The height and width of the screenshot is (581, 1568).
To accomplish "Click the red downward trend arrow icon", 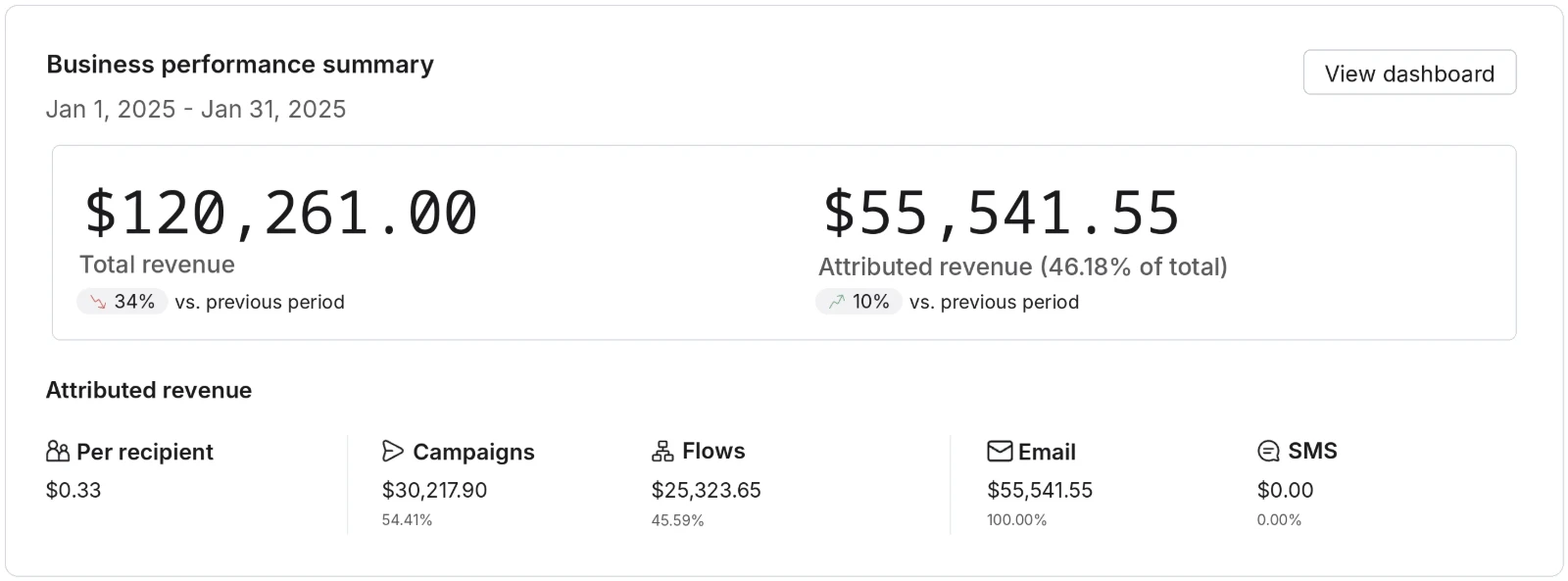I will click(98, 302).
